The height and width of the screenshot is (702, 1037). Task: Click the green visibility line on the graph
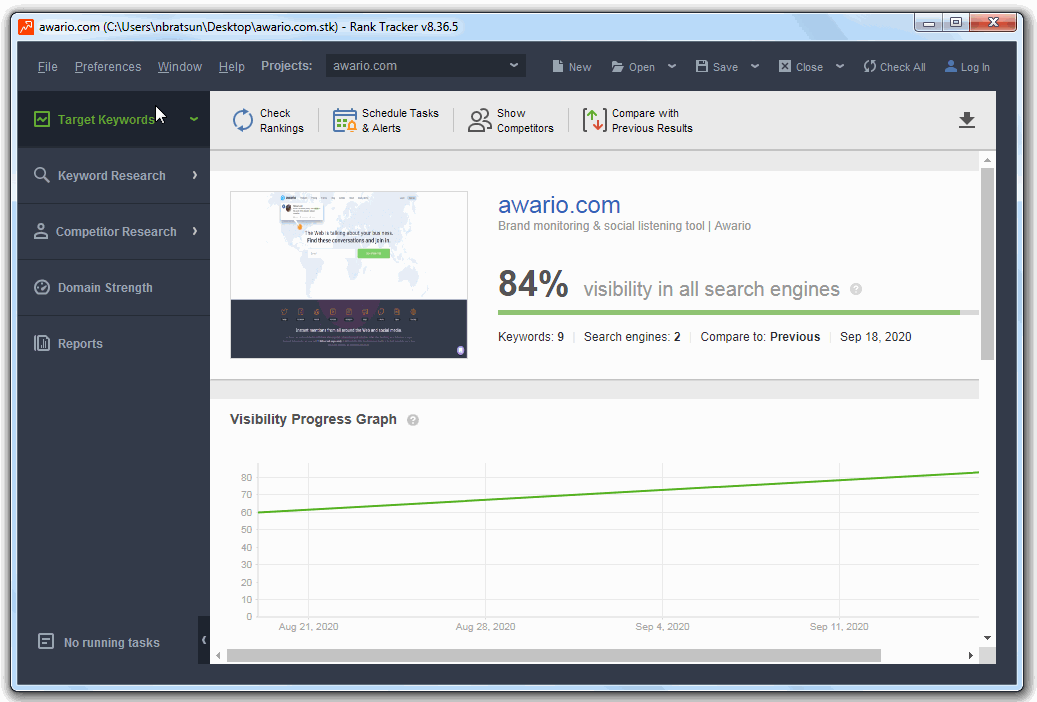point(618,492)
